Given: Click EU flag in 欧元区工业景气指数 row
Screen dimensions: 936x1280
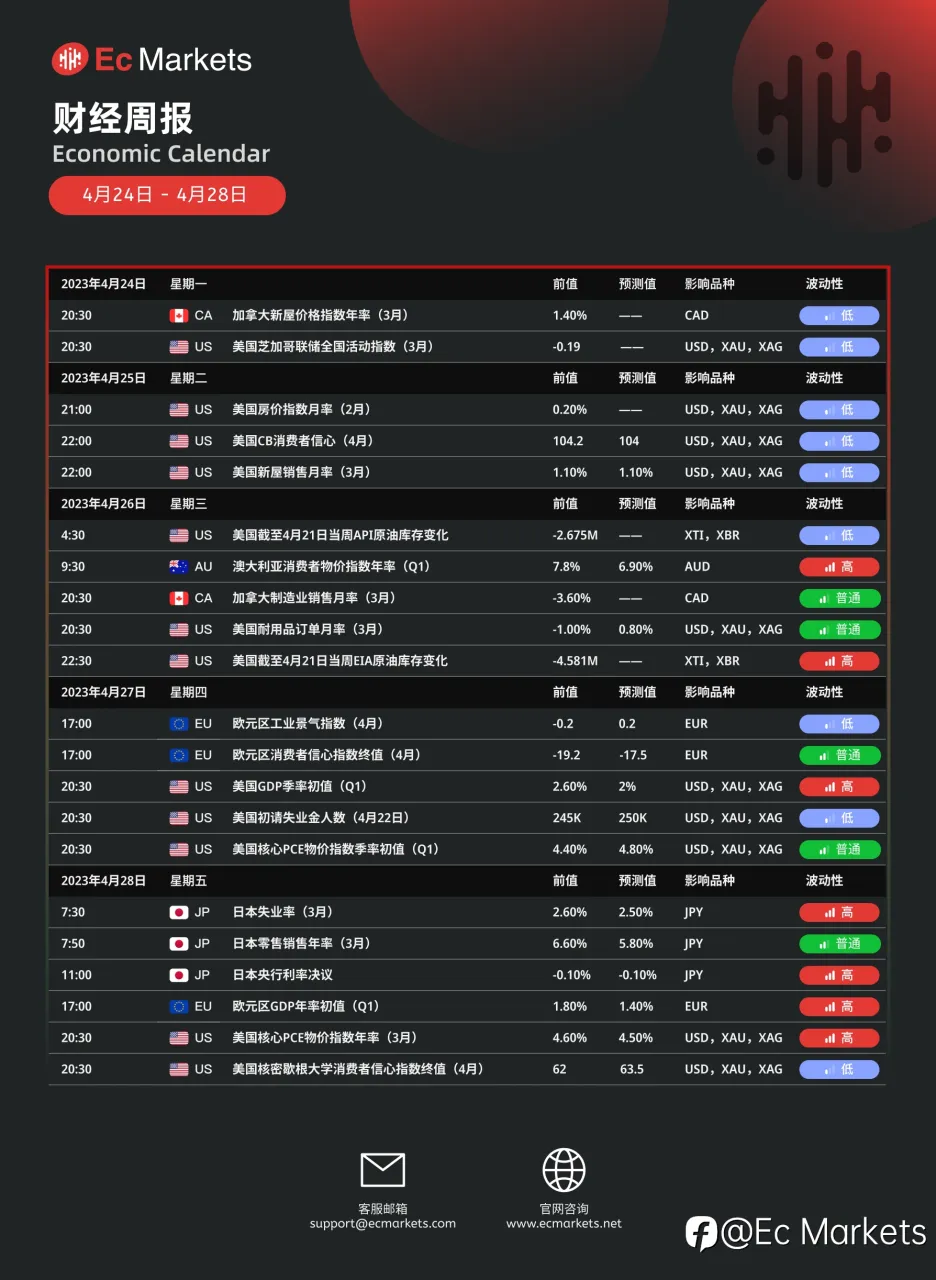Looking at the screenshot, I should (179, 724).
